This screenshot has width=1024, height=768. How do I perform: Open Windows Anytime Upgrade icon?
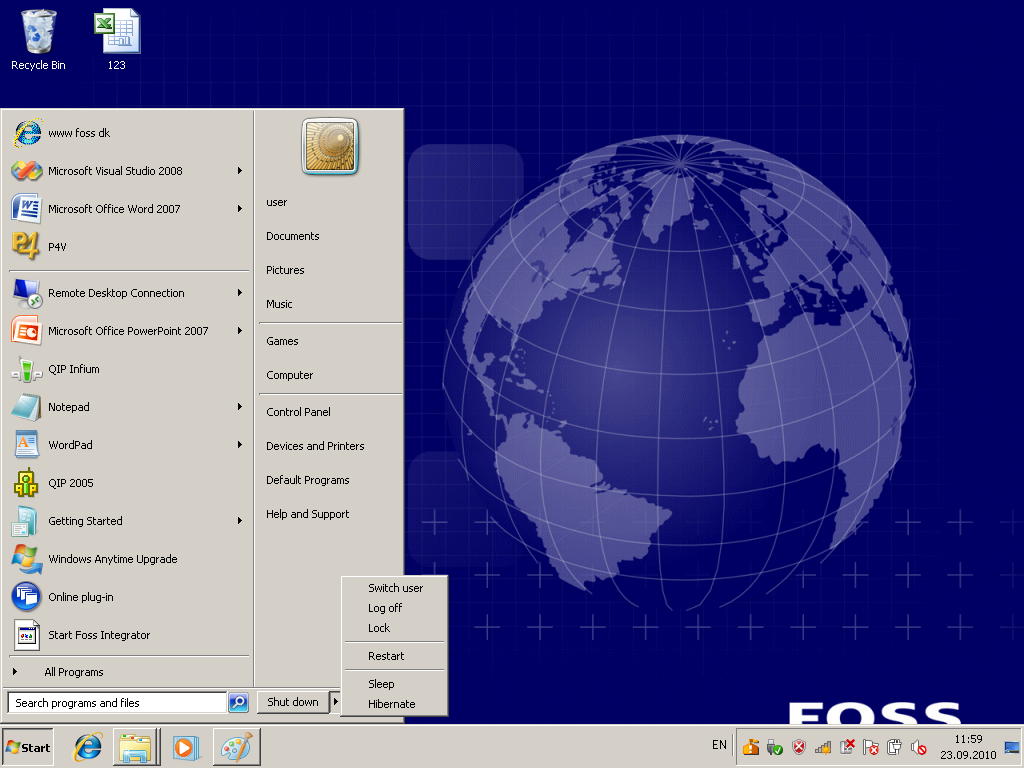[x=27, y=559]
